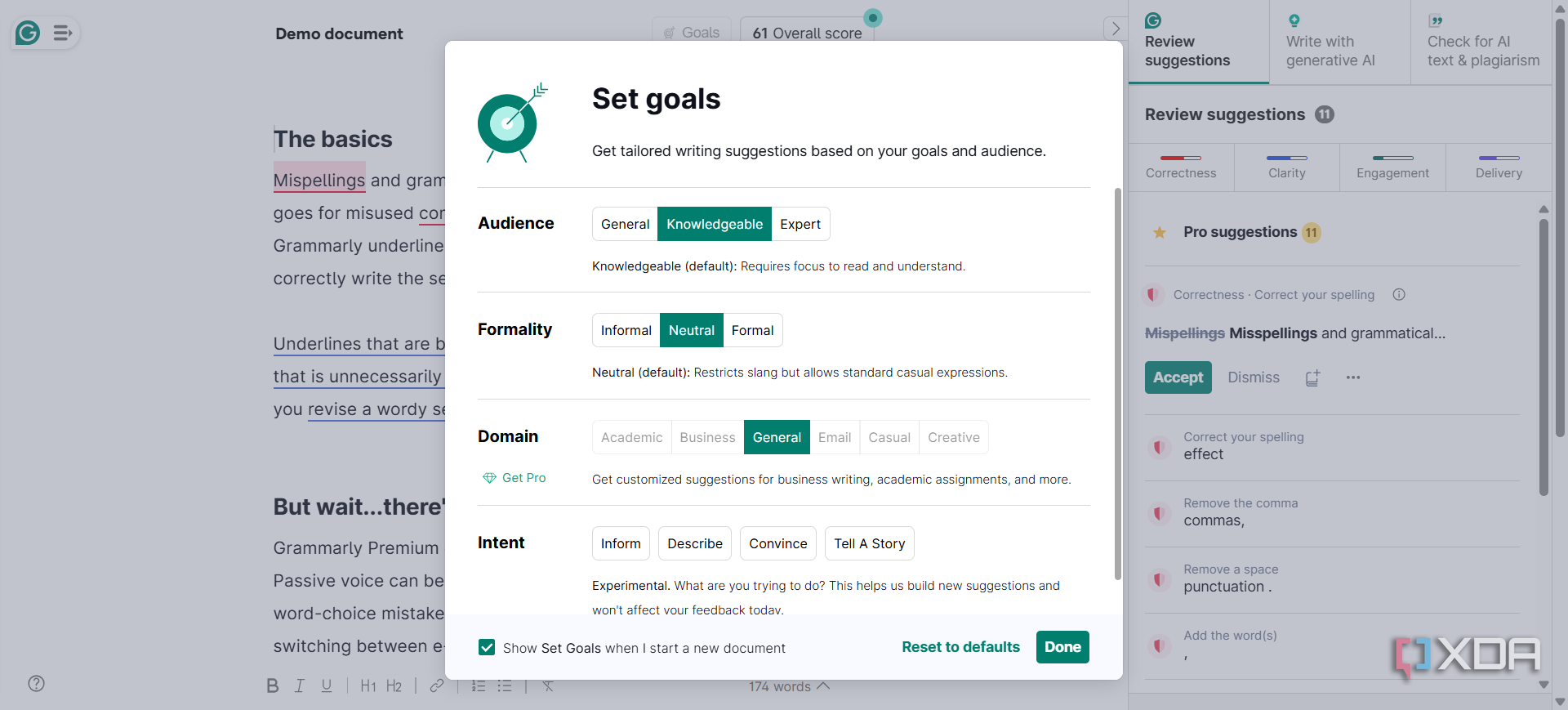The height and width of the screenshot is (710, 1568).
Task: Select the Creative domain option
Action: click(x=954, y=437)
